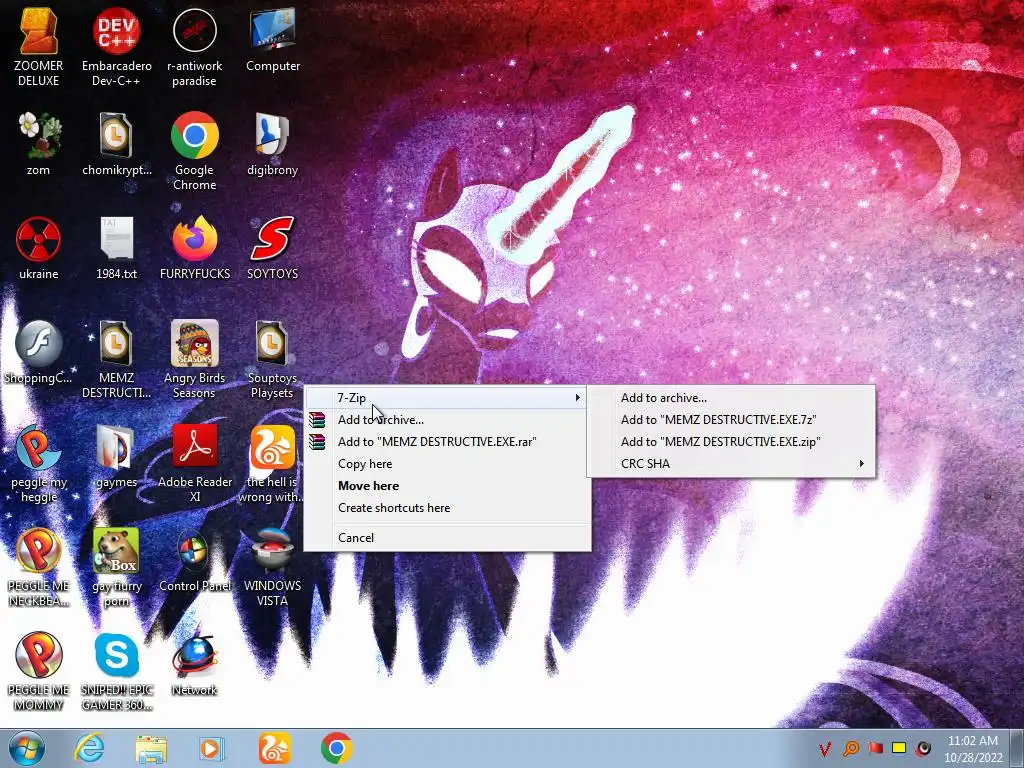Launch Internet Explorer from taskbar
The width and height of the screenshot is (1024, 768).
point(89,748)
